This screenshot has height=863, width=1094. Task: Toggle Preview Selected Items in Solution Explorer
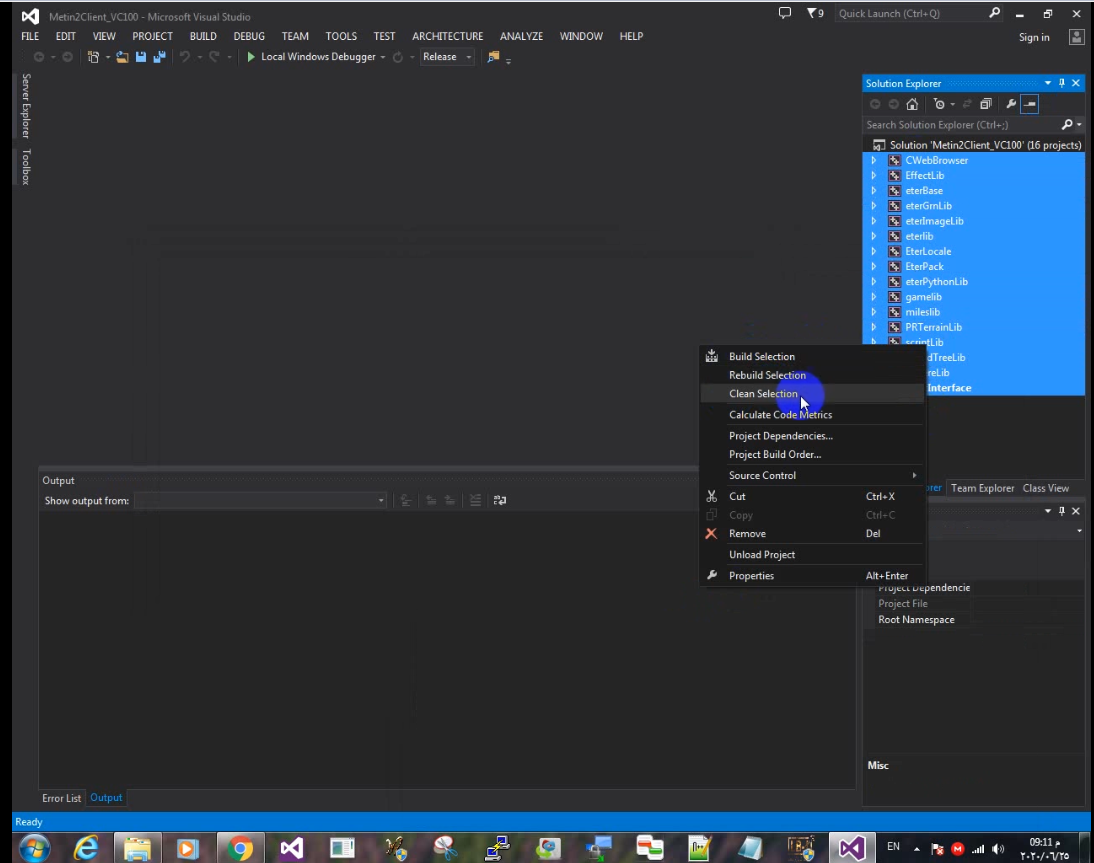[x=1030, y=104]
